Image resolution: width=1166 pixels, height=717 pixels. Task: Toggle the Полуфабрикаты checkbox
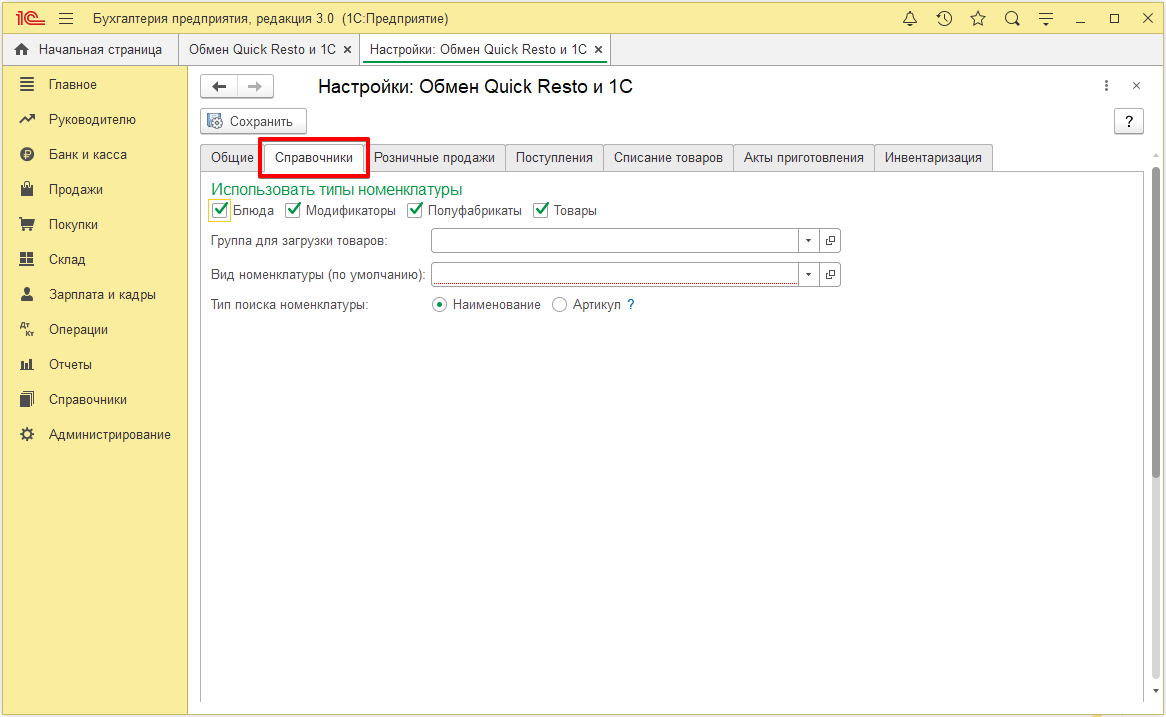415,210
